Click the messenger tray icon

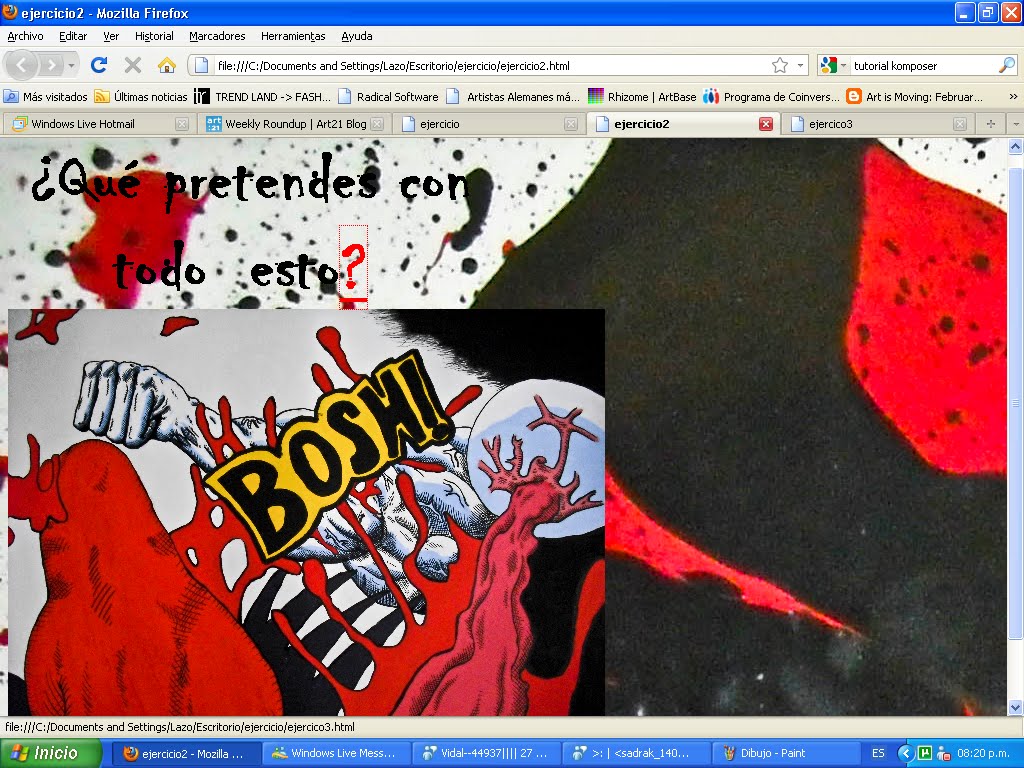coord(943,754)
